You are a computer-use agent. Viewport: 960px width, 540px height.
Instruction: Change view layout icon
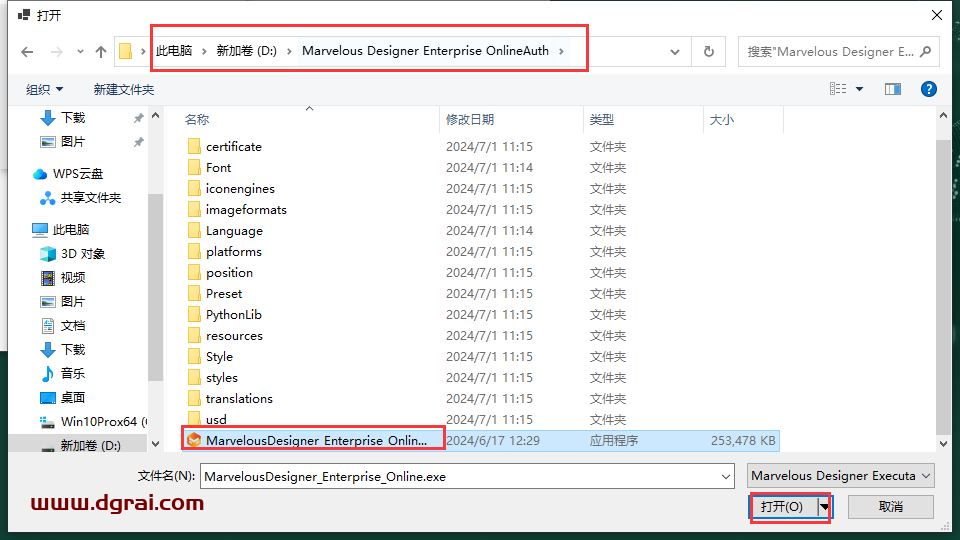point(838,89)
